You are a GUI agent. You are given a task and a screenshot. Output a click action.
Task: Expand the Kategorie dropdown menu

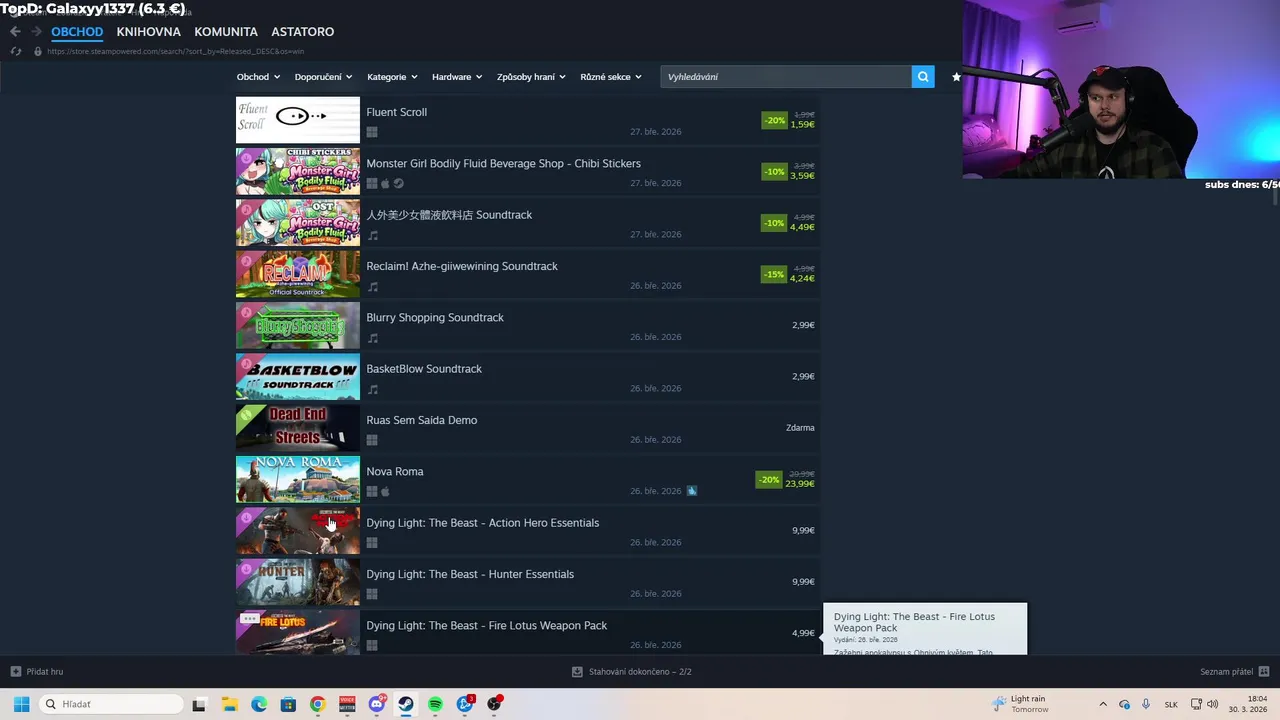pos(393,77)
